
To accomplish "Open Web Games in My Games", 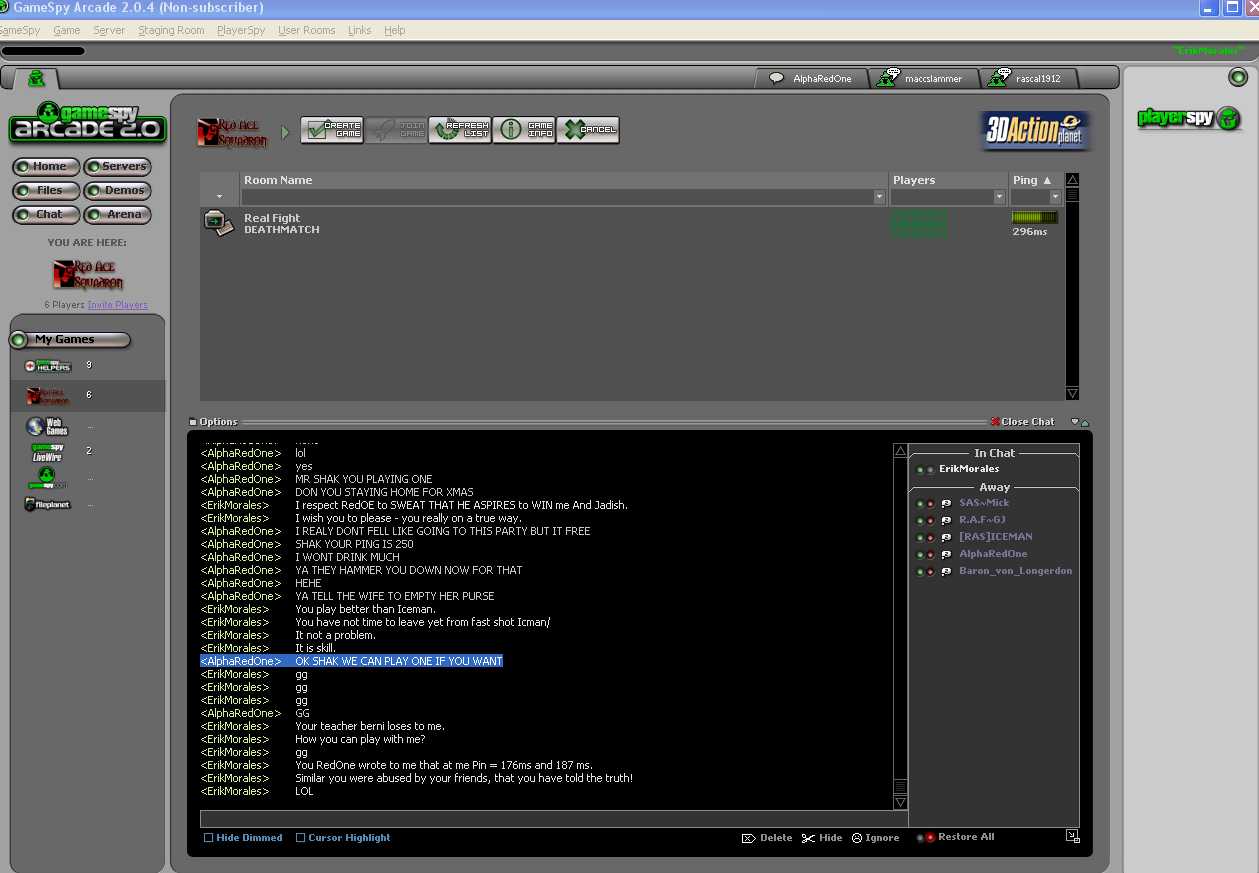I will (x=47, y=427).
